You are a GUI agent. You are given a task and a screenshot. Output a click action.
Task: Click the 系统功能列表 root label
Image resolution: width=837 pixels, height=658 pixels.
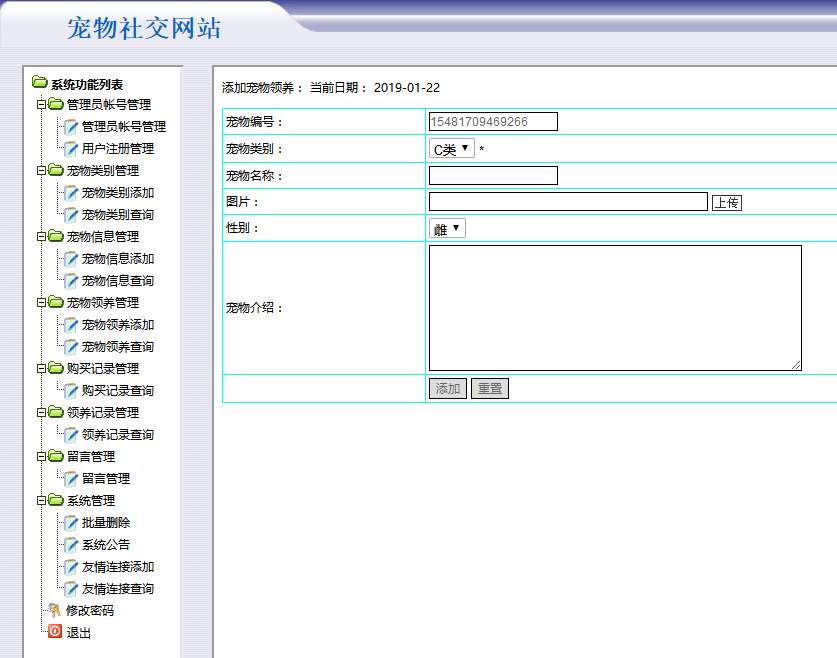pos(87,84)
